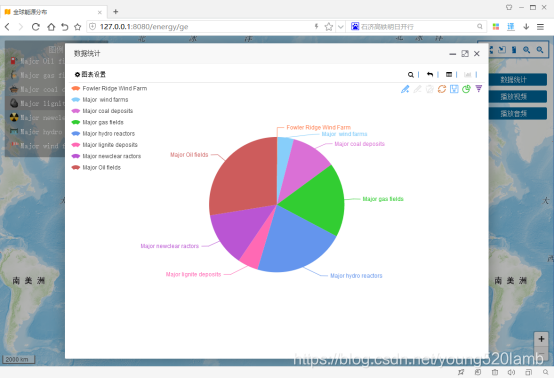Toggle Major wind farms legend entry
Screen dimensions: 554x378
pos(100,100)
